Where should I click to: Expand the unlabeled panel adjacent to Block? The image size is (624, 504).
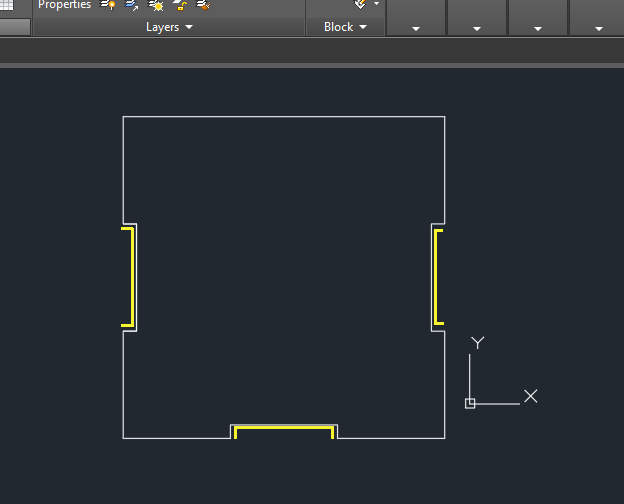(x=416, y=28)
